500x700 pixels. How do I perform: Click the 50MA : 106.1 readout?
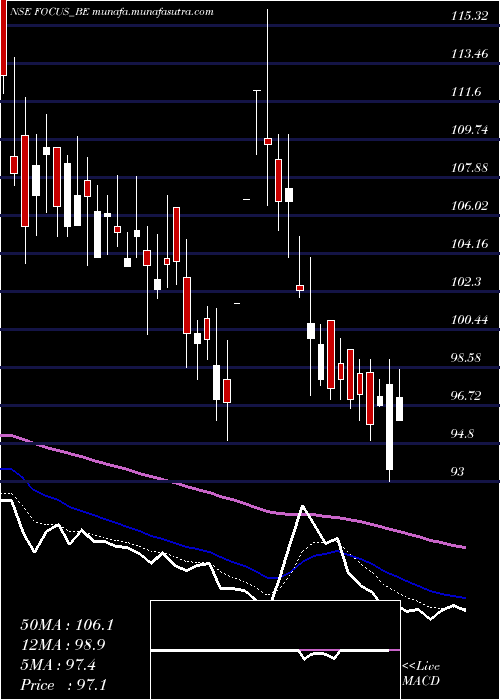point(67,625)
